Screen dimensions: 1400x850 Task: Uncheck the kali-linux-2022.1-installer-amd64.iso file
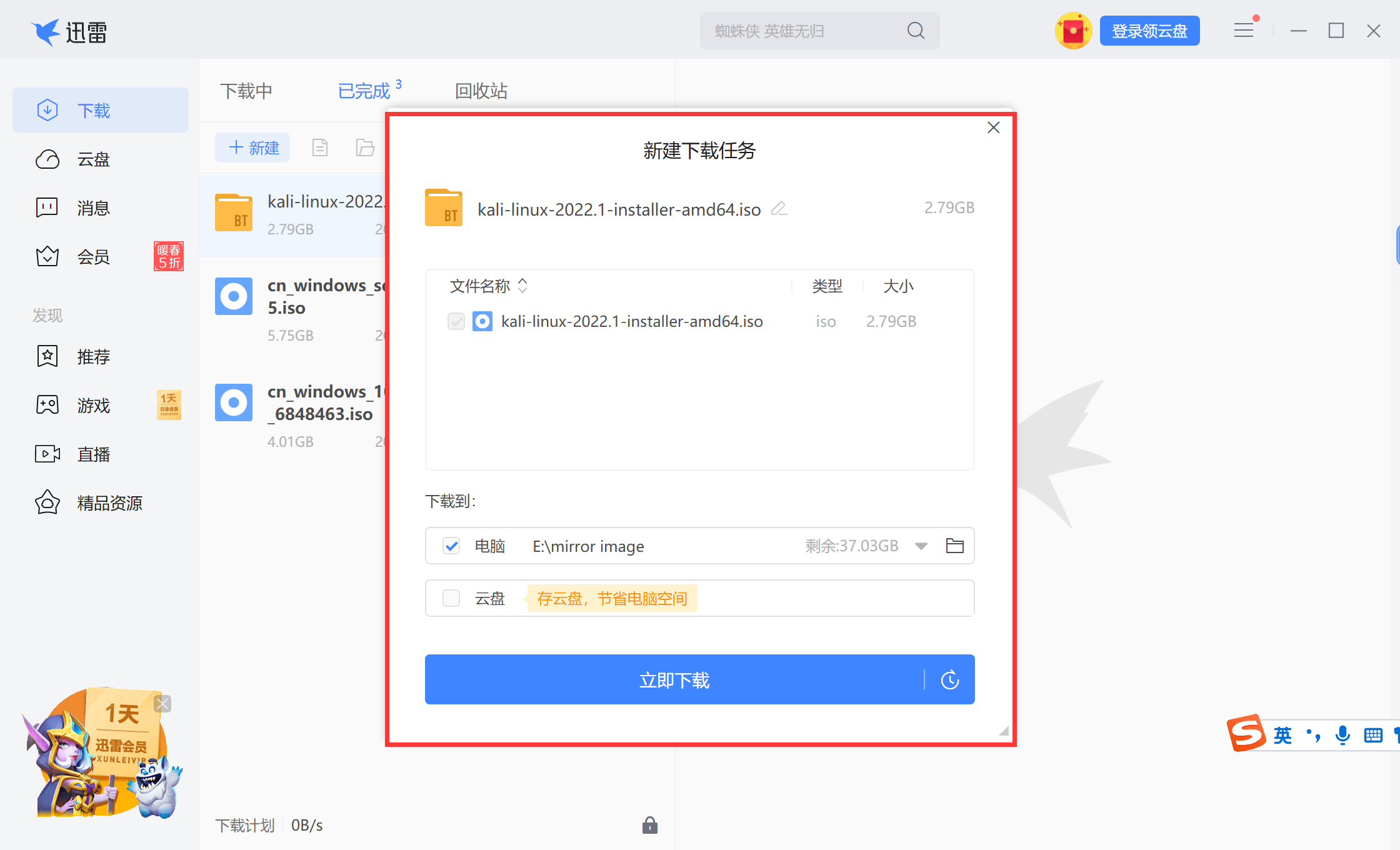click(x=456, y=321)
